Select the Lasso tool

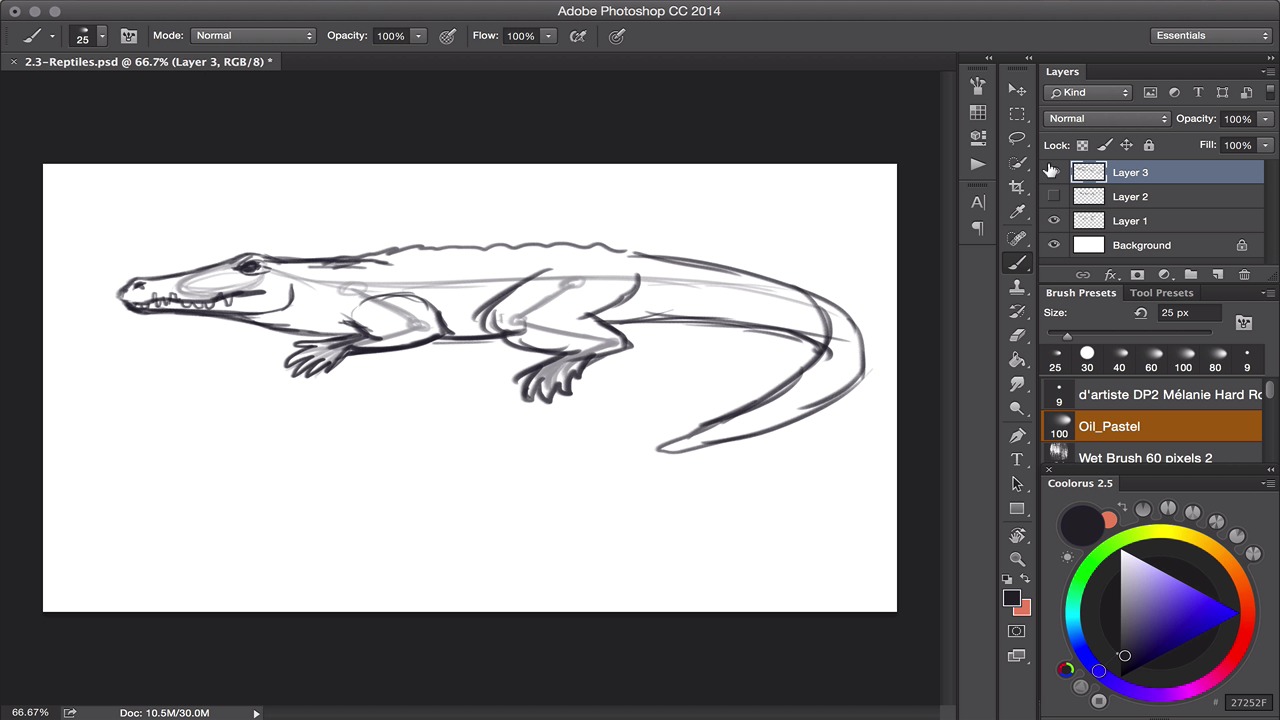pos(1017,138)
